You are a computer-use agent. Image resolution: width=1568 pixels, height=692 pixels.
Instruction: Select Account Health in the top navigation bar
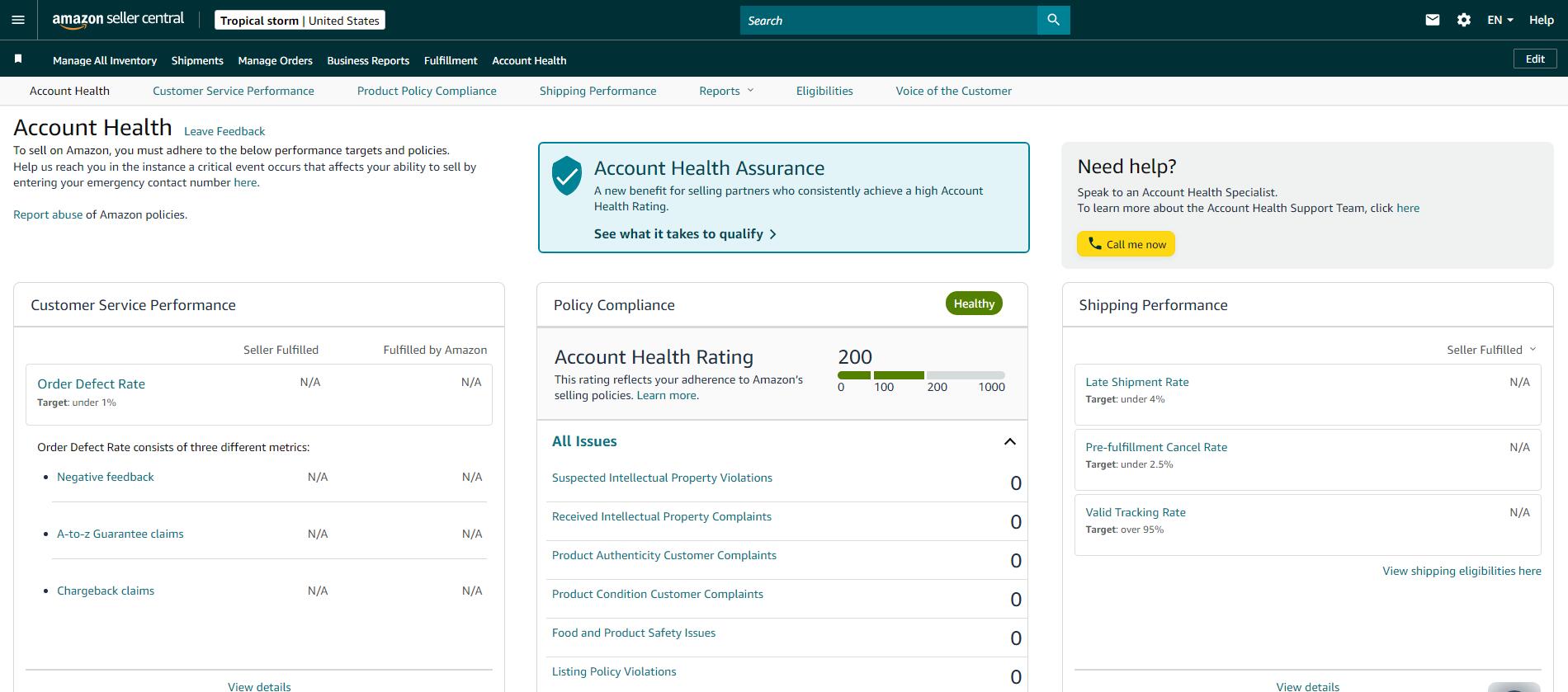(529, 60)
